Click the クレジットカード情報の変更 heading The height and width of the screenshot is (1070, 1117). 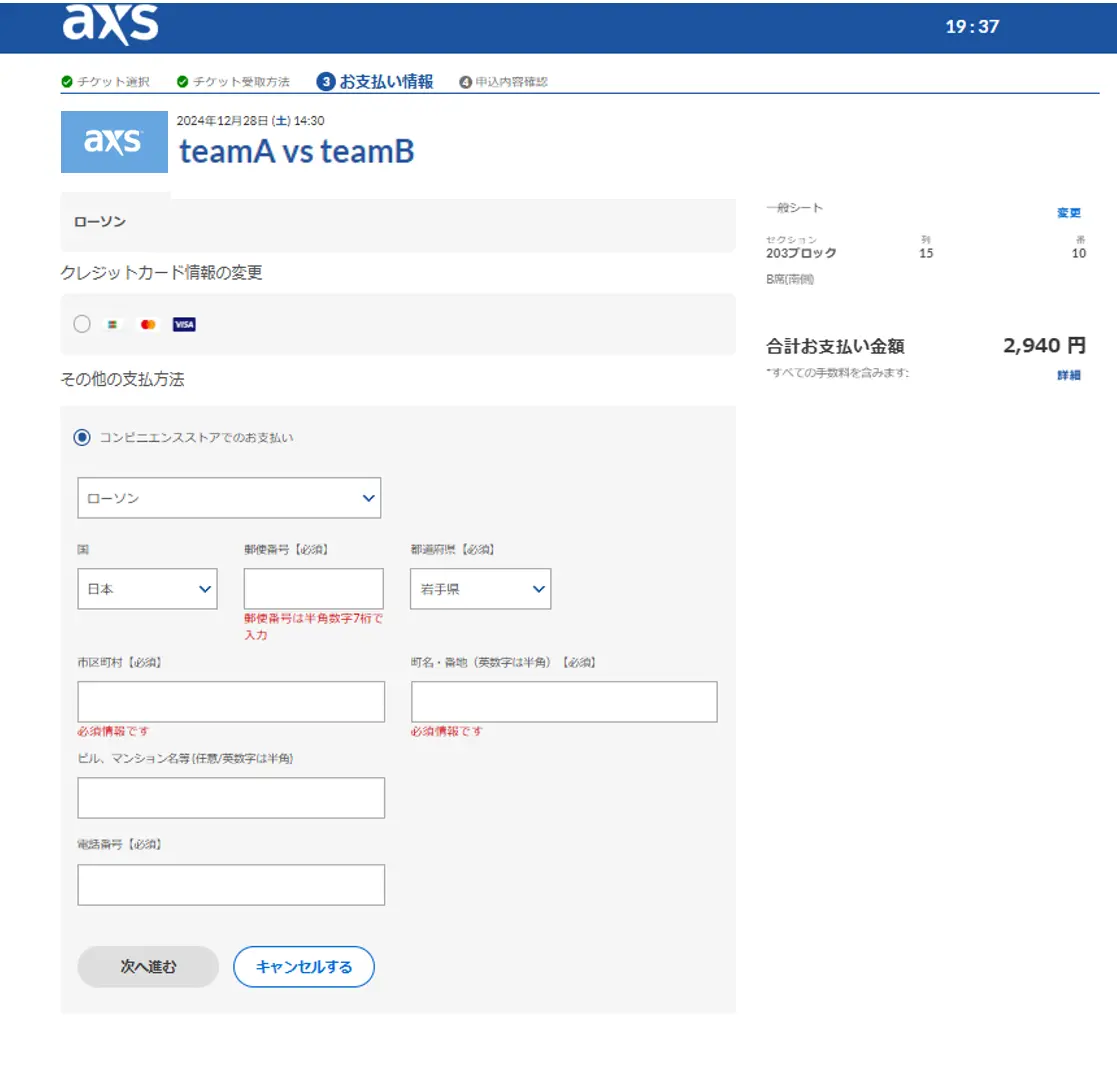pyautogui.click(x=162, y=272)
